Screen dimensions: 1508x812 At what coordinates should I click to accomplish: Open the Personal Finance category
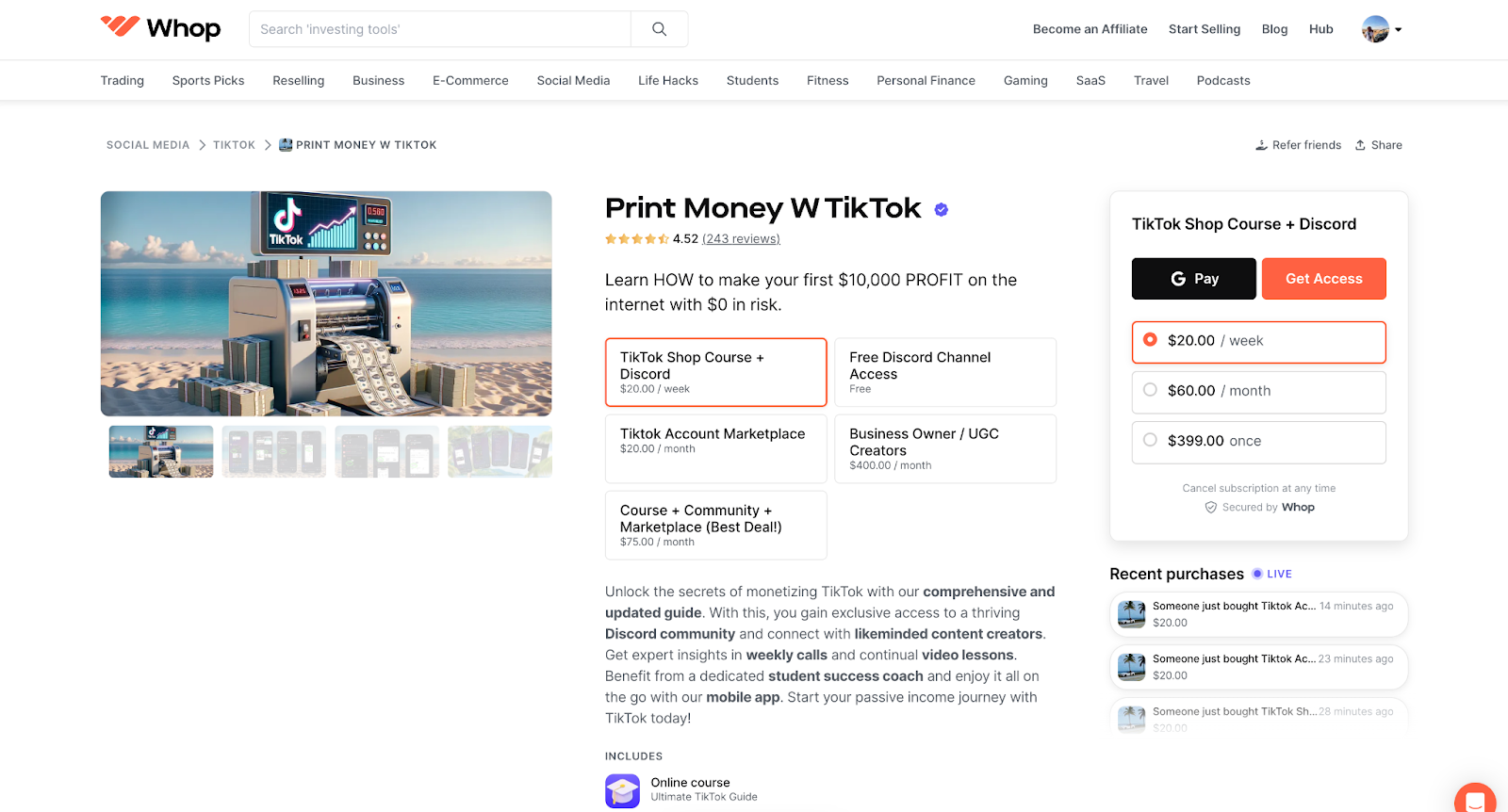click(x=926, y=81)
